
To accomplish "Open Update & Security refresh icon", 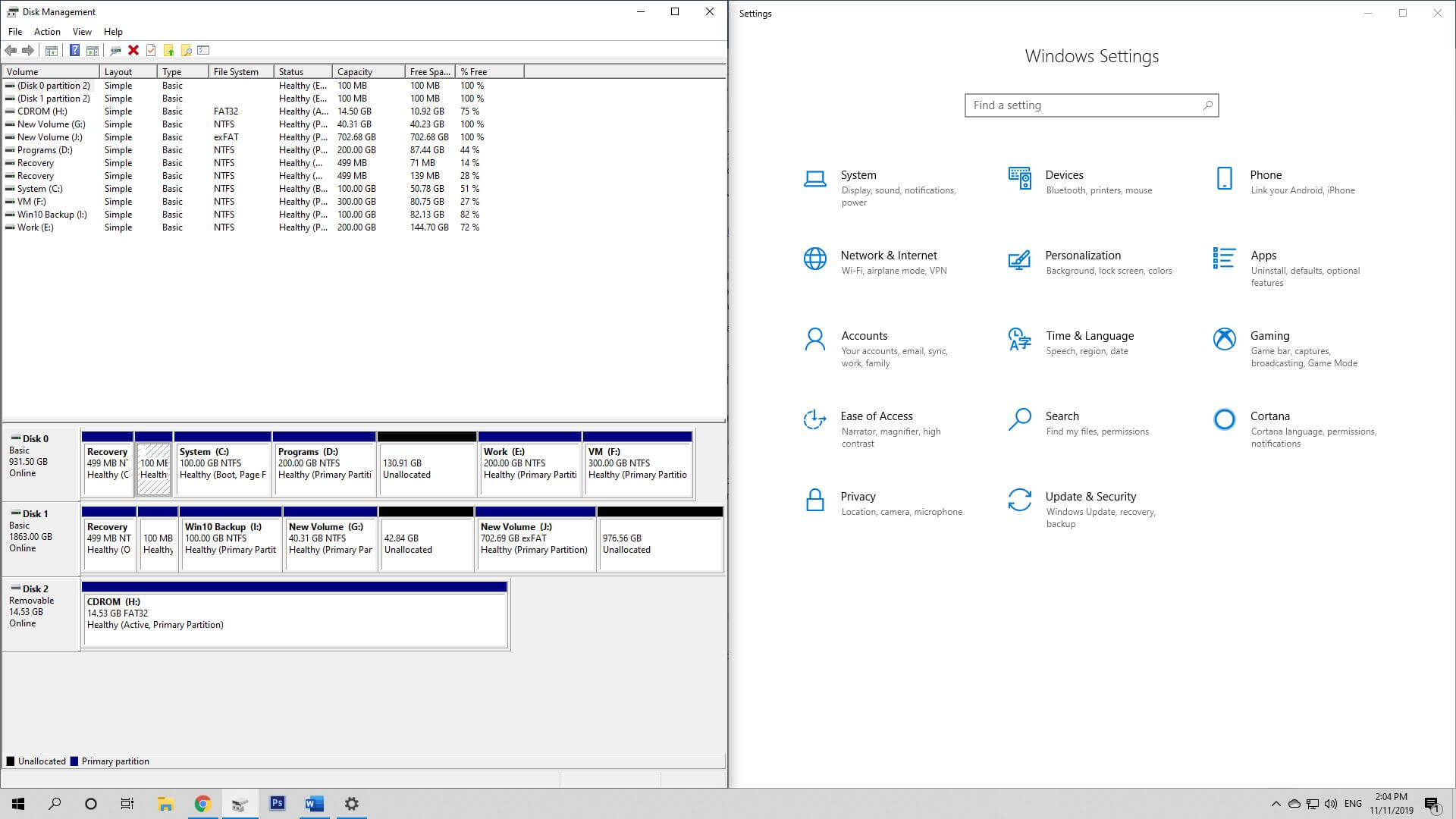I will click(1019, 500).
